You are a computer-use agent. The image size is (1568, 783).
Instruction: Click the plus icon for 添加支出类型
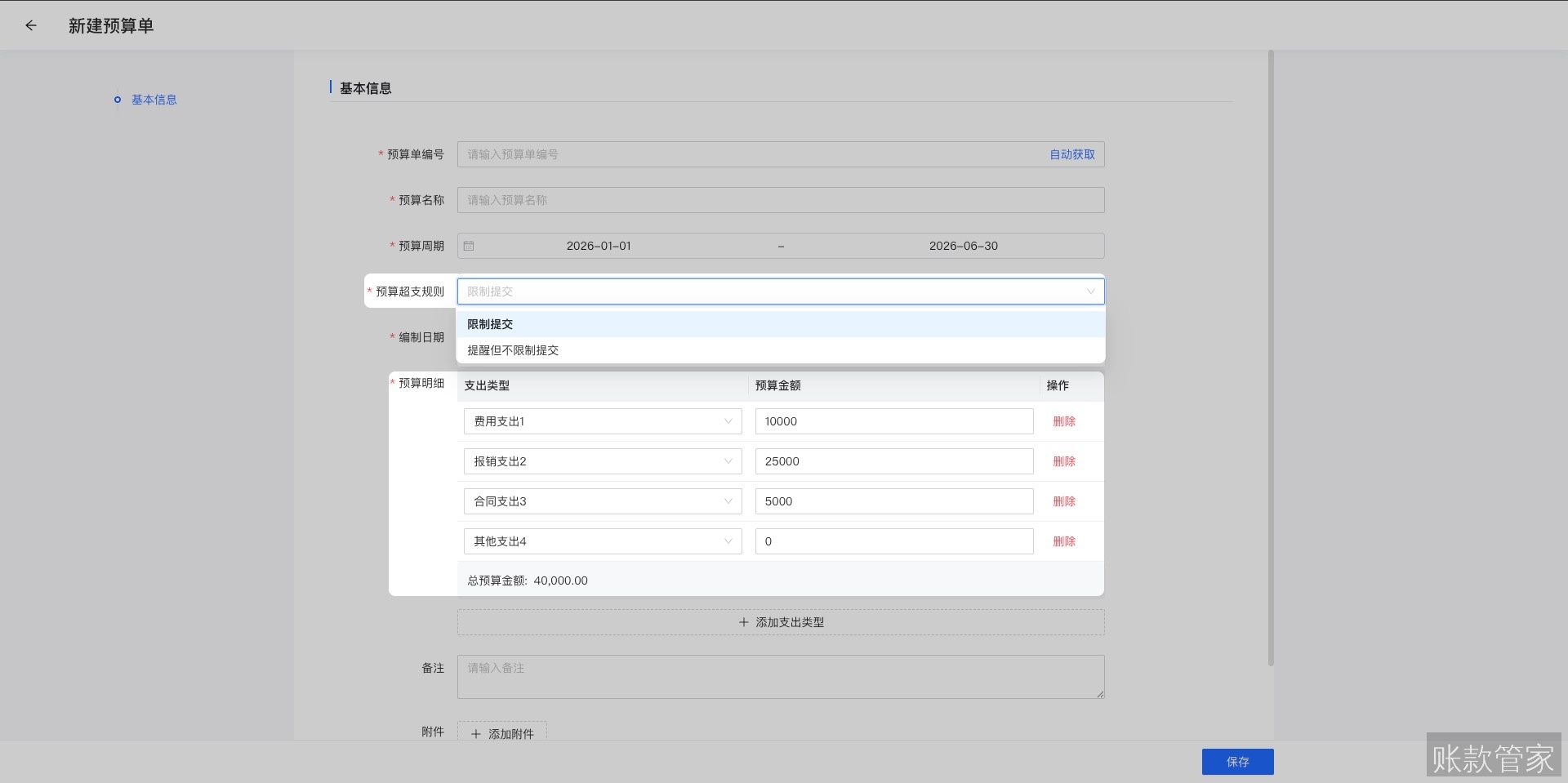tap(743, 622)
